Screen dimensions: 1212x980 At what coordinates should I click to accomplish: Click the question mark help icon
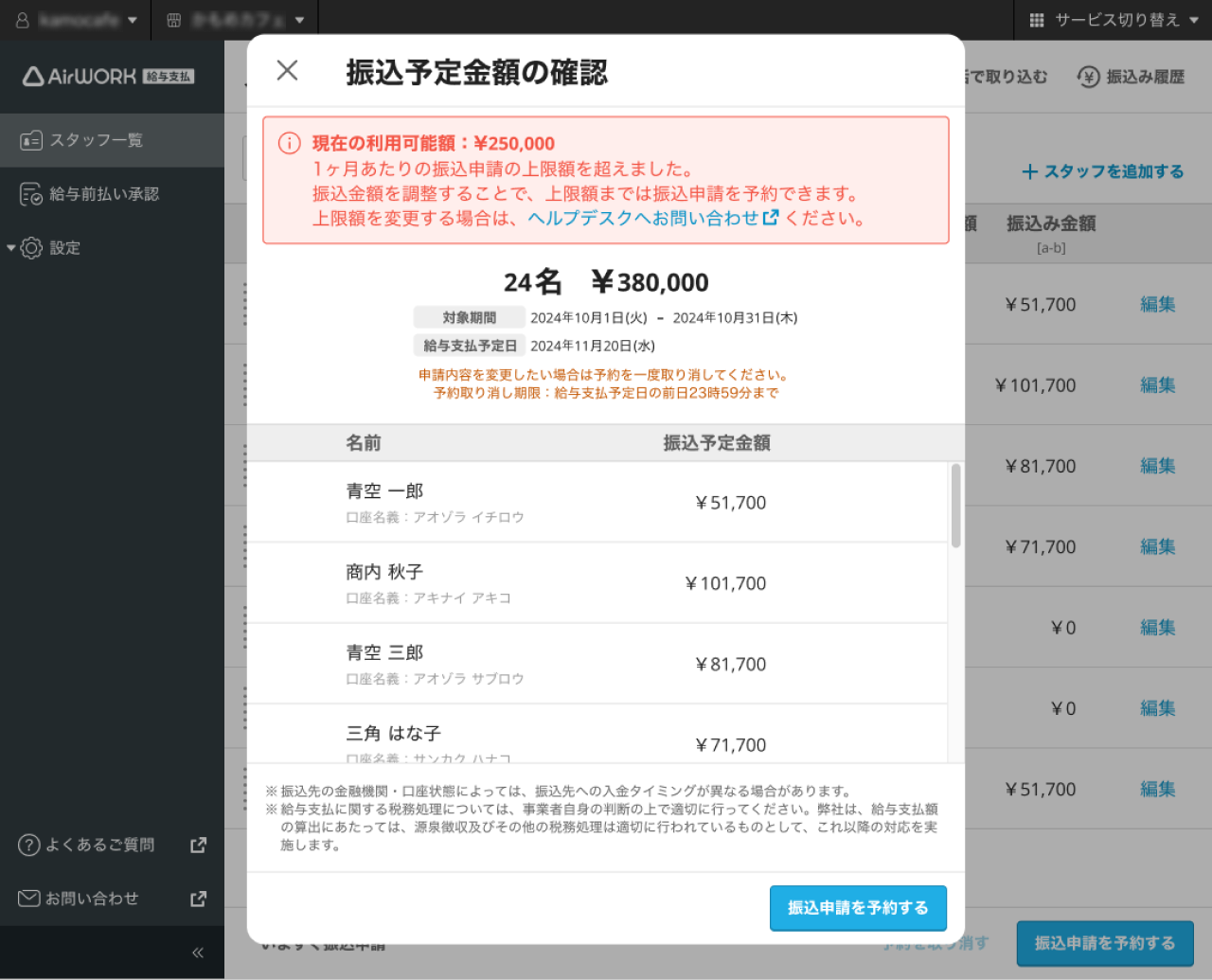point(29,845)
